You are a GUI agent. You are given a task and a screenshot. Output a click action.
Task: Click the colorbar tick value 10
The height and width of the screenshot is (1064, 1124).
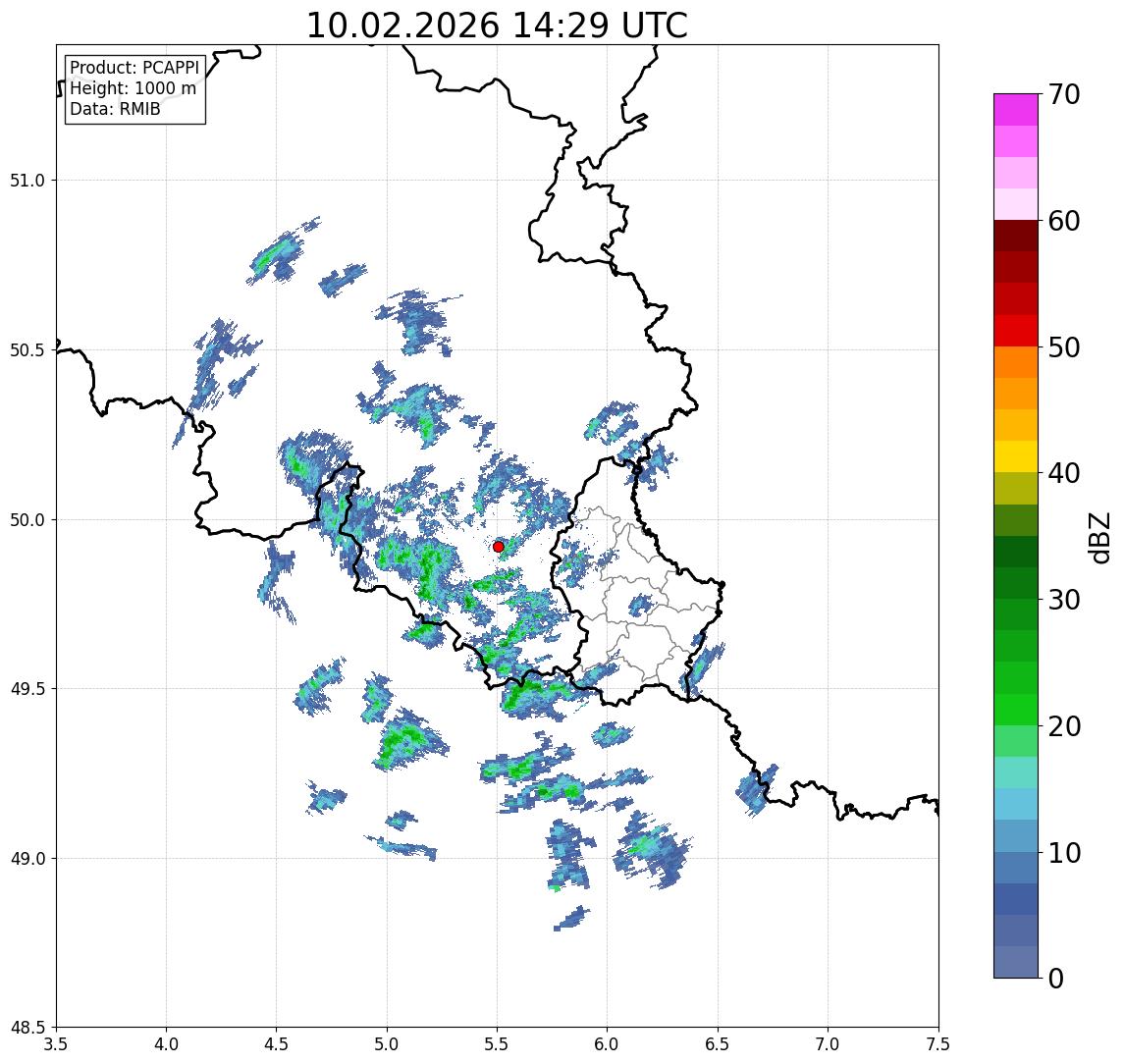pos(1064,853)
